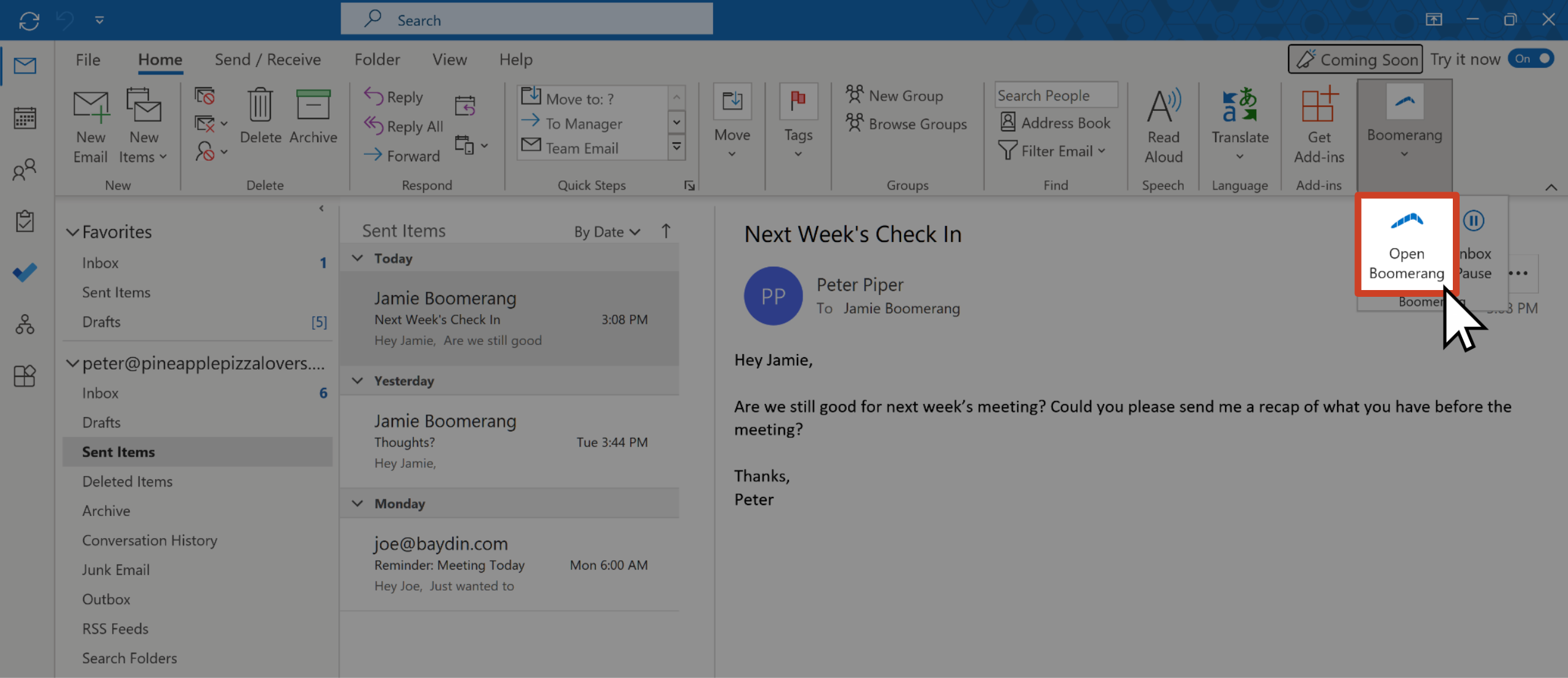
Task: Click Read Aloud
Action: (1163, 126)
